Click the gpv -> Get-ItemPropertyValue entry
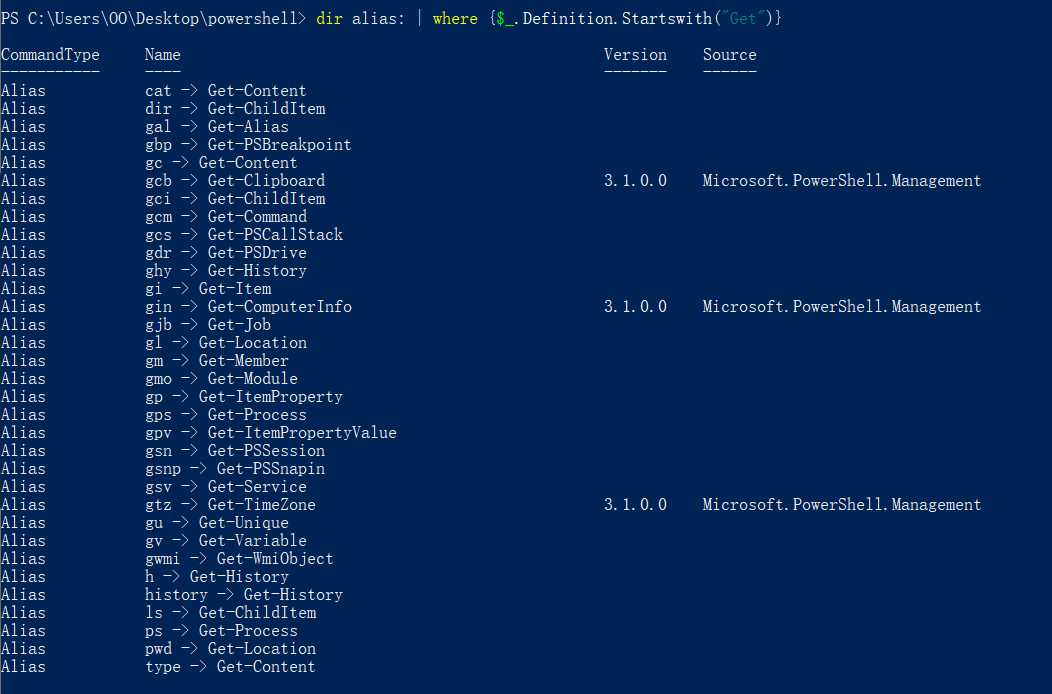Image resolution: width=1052 pixels, height=694 pixels. (x=270, y=433)
